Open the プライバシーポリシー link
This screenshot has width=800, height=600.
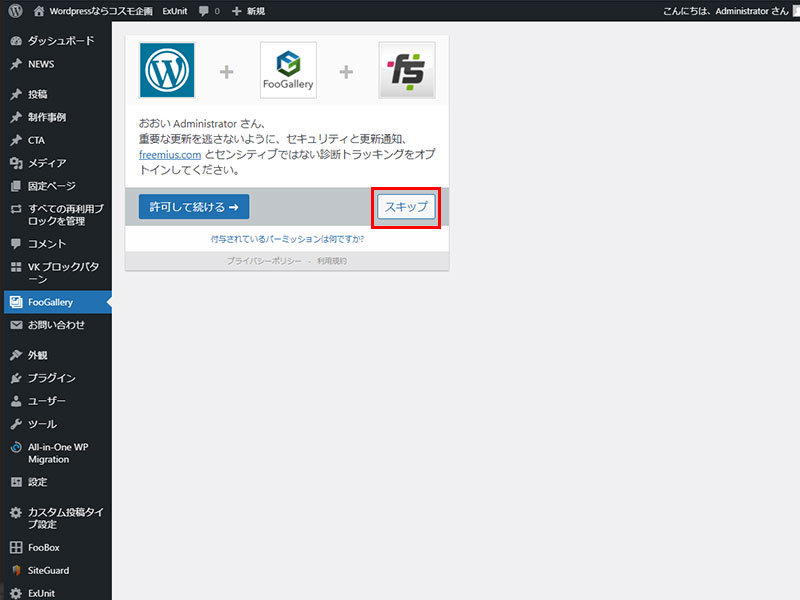coord(264,261)
